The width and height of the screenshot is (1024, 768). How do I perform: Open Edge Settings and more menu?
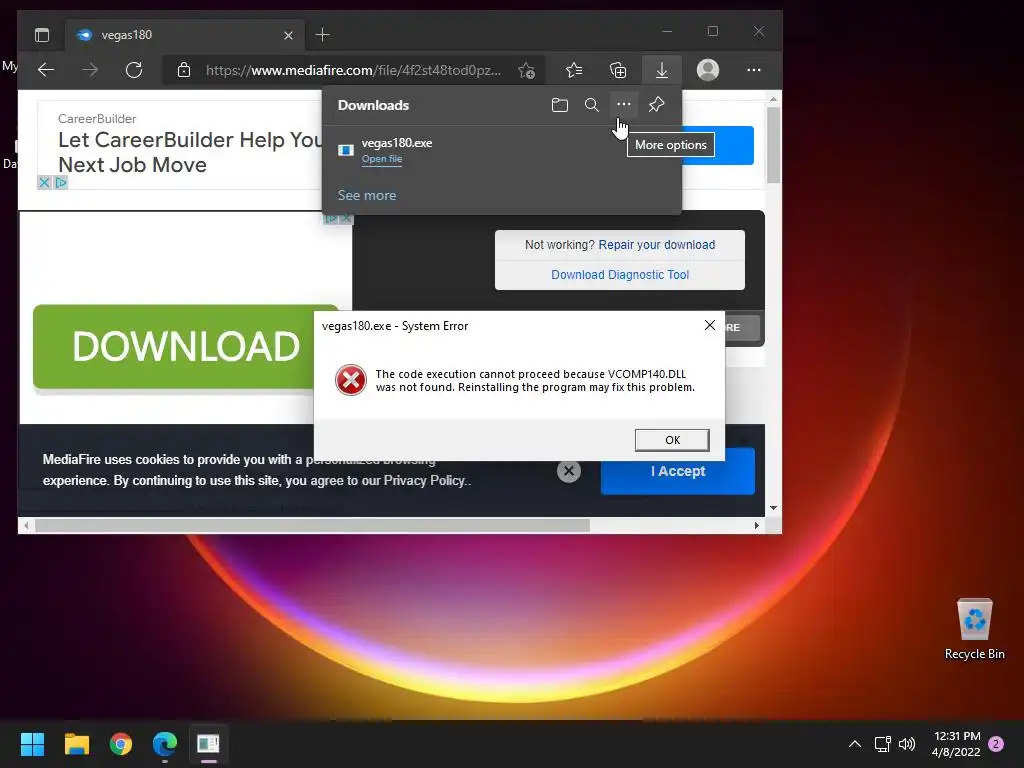click(x=754, y=70)
